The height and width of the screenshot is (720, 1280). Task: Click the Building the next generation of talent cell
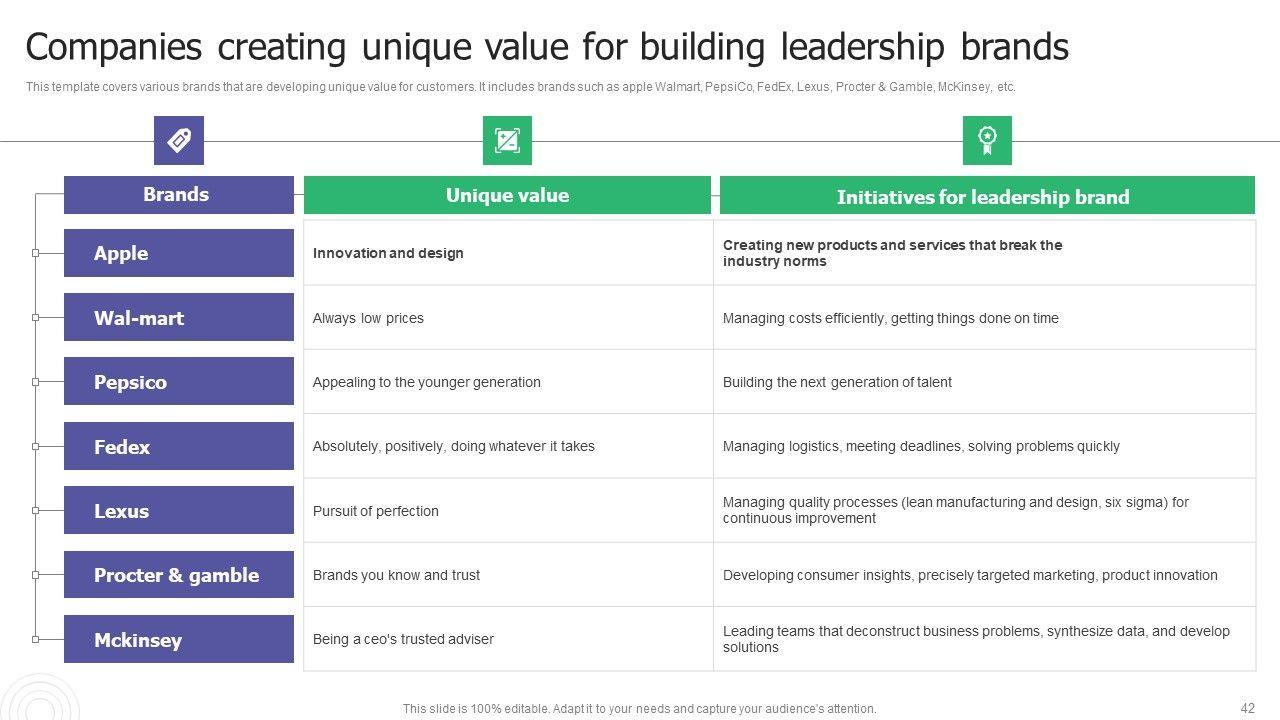pyautogui.click(x=837, y=382)
